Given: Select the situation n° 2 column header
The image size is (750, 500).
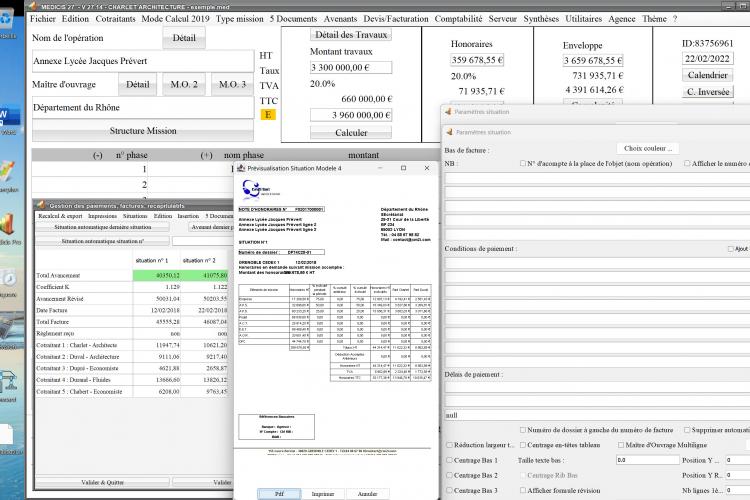Looking at the screenshot, I should point(199,261).
